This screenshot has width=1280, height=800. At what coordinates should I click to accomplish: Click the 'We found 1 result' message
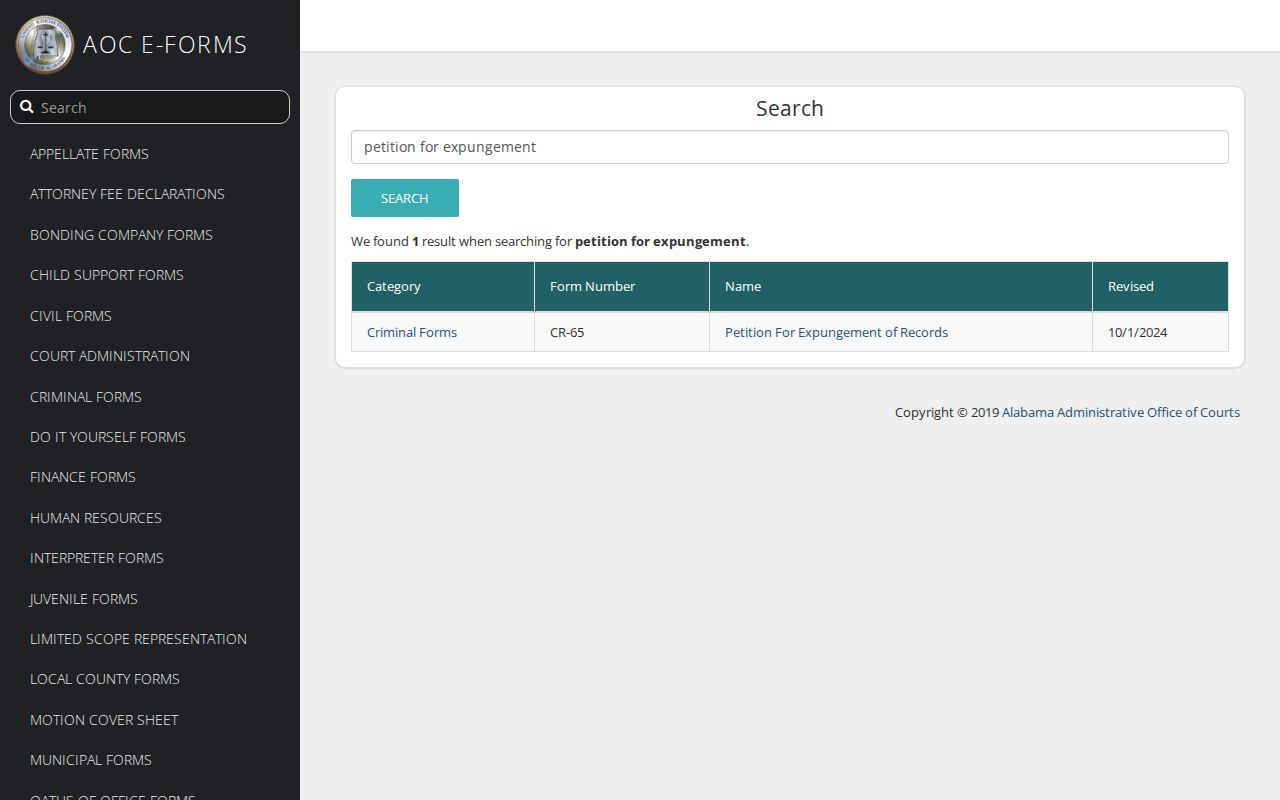(x=550, y=241)
